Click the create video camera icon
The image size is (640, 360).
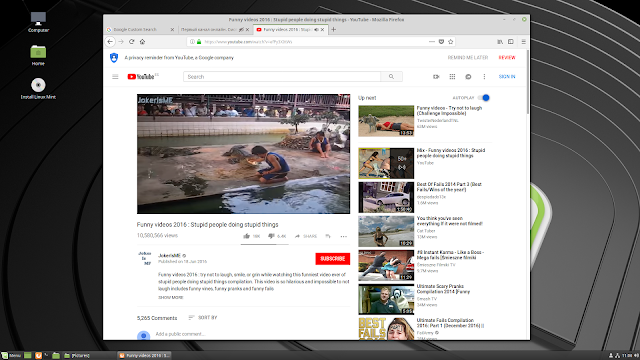coord(436,77)
